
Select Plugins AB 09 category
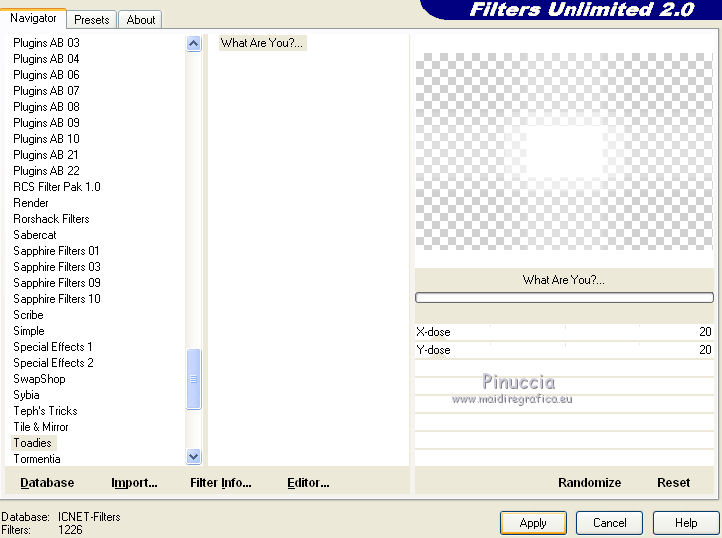pyautogui.click(x=46, y=123)
